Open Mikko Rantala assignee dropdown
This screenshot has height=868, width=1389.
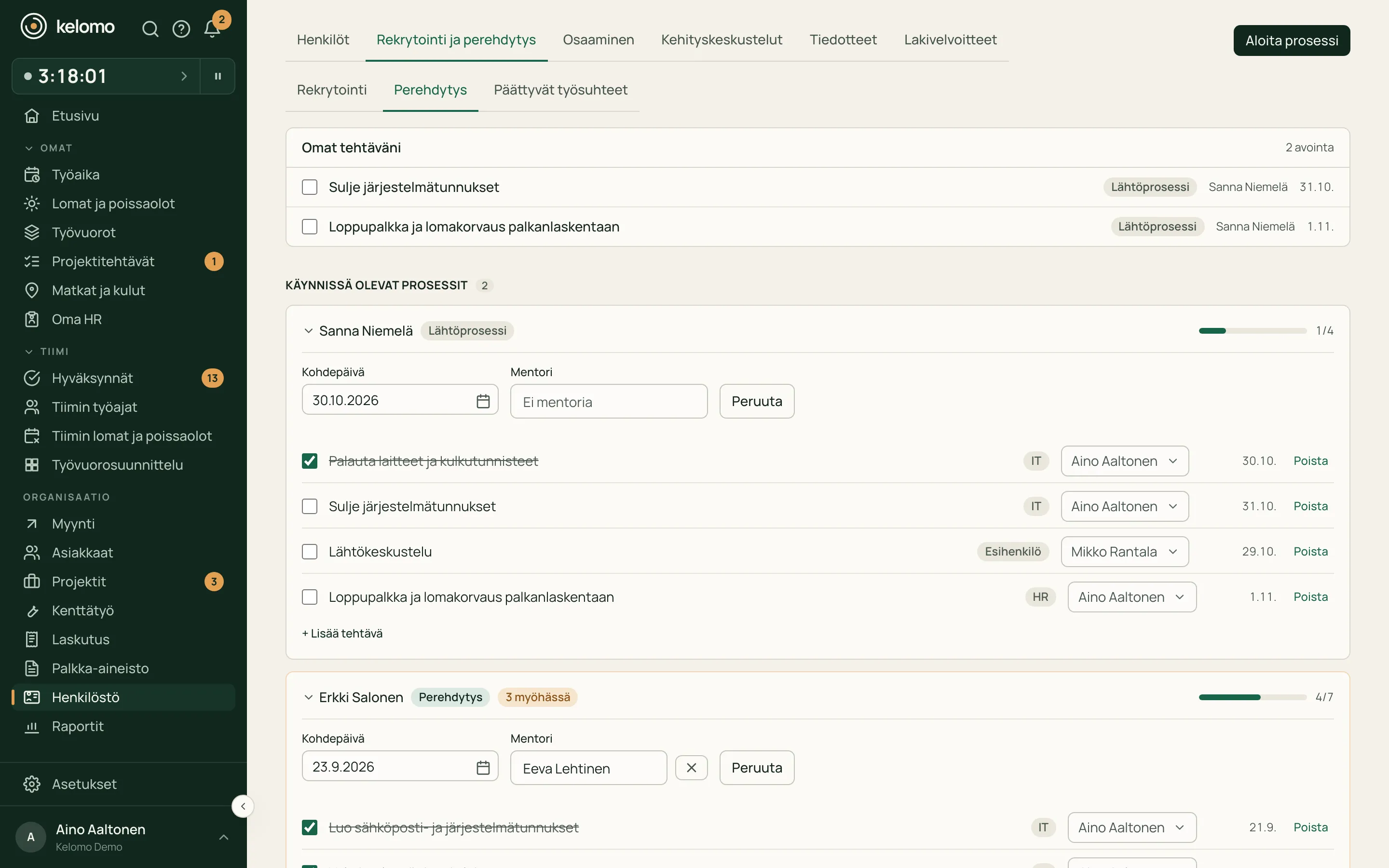(x=1124, y=552)
